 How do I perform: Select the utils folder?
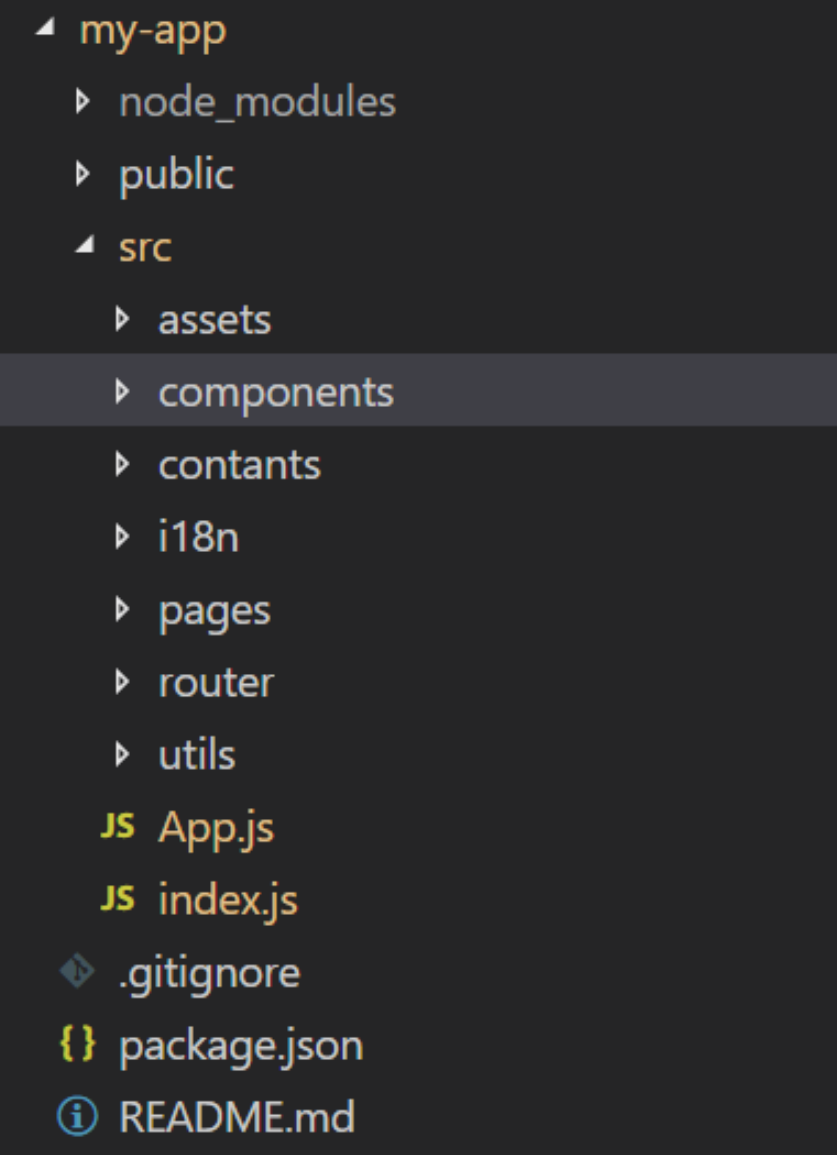coord(418,754)
